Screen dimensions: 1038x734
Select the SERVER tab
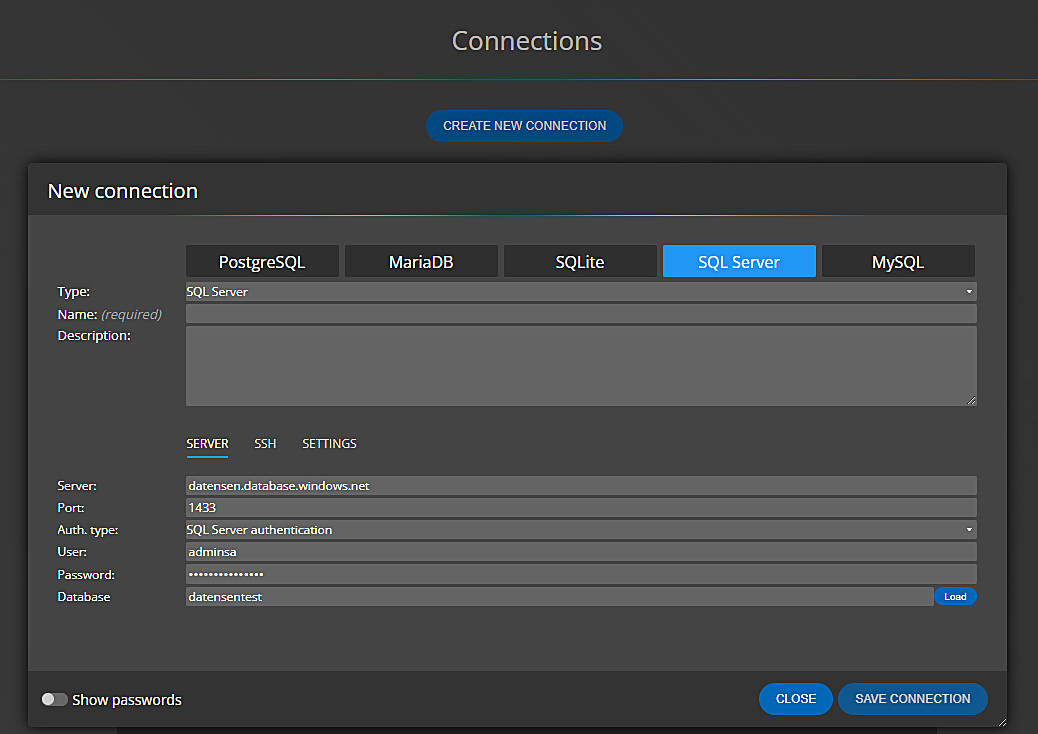click(x=207, y=443)
